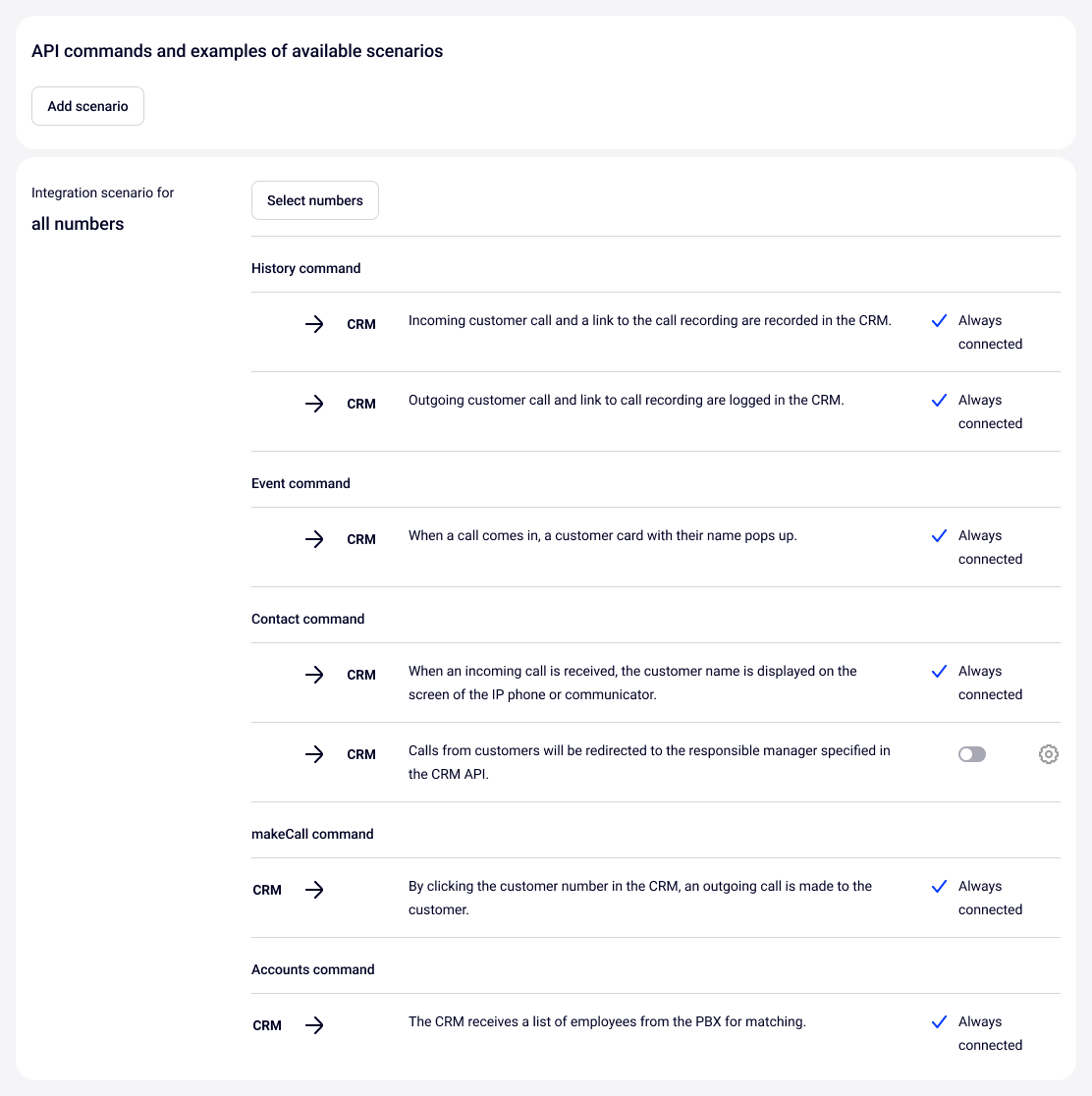Click arrow icon beside customer card popup row
The image size is (1092, 1096).
[x=314, y=539]
